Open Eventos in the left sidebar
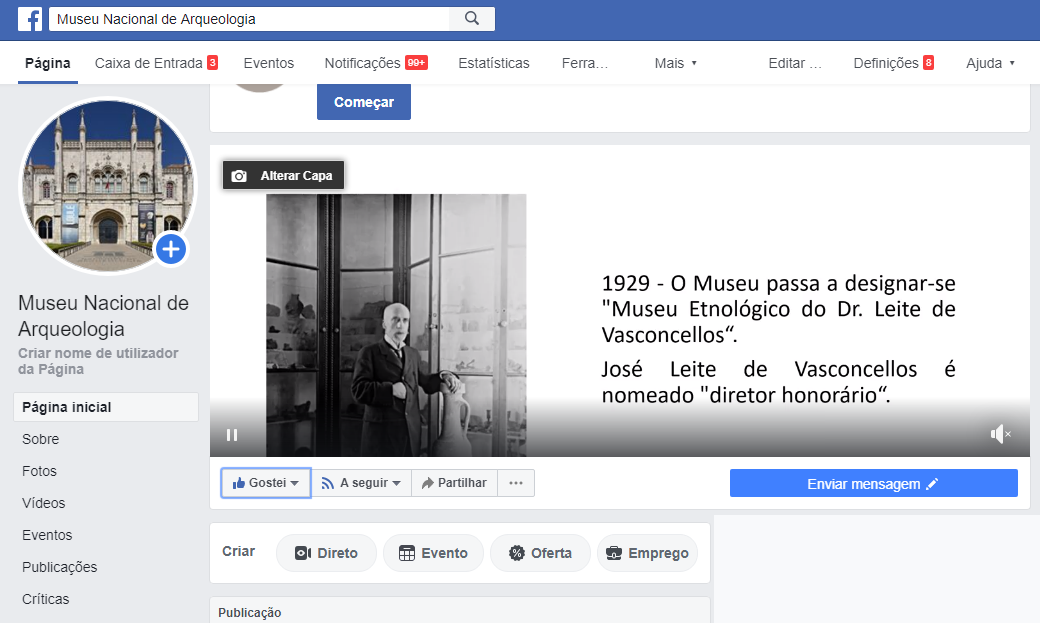 47,535
